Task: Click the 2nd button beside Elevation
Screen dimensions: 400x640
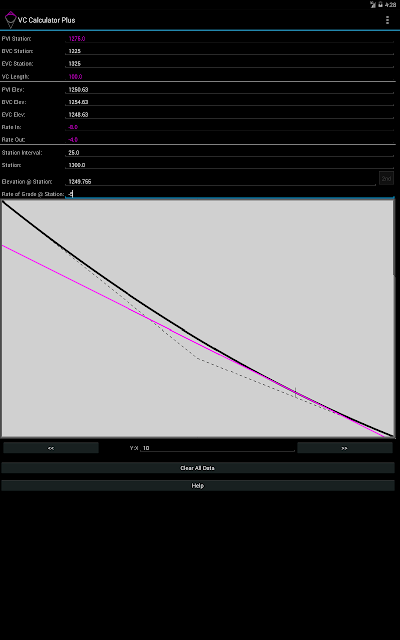Action: tap(386, 178)
